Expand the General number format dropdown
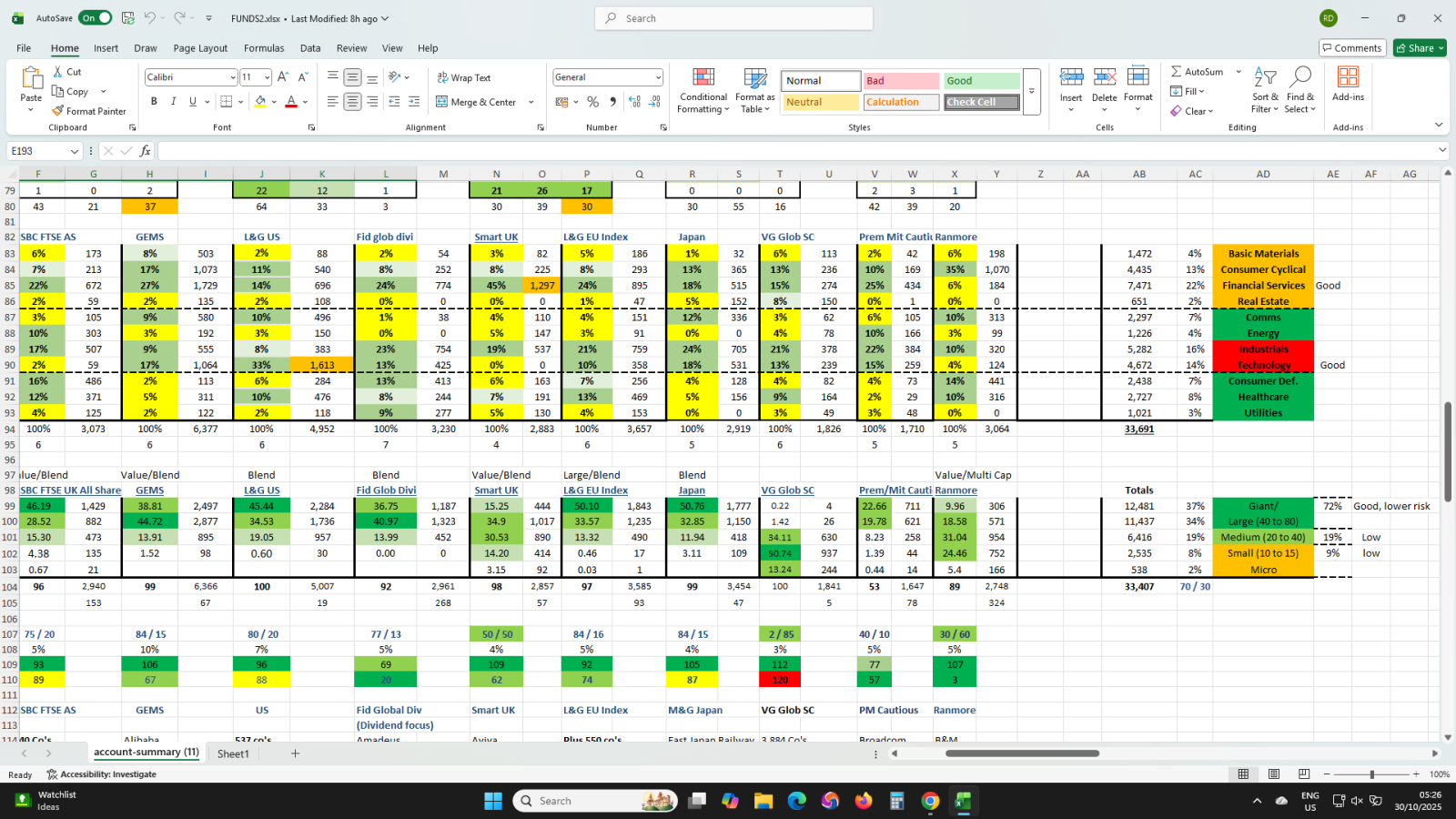 (657, 77)
